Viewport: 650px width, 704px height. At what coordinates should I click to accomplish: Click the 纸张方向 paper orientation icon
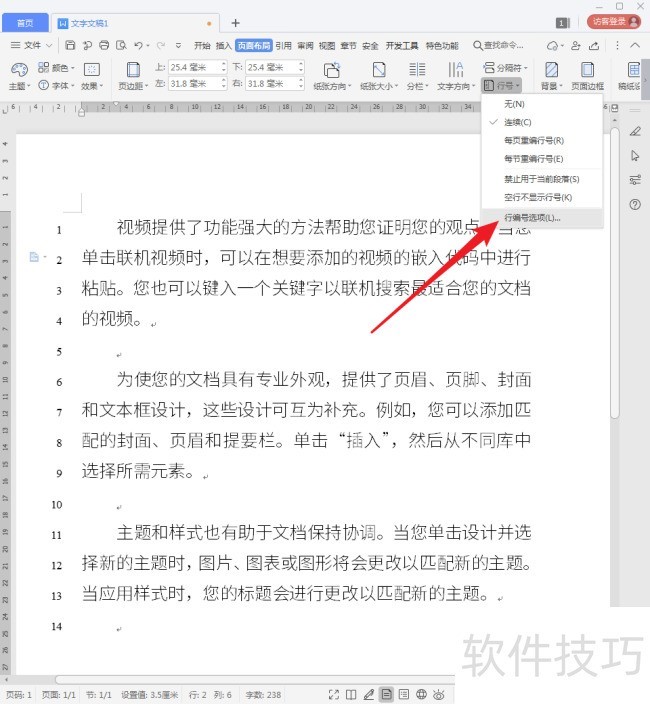tap(332, 70)
